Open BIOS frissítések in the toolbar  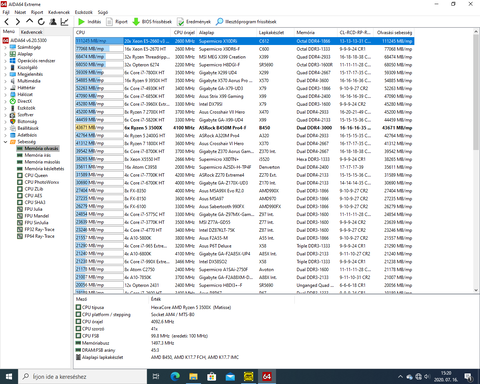(x=152, y=22)
